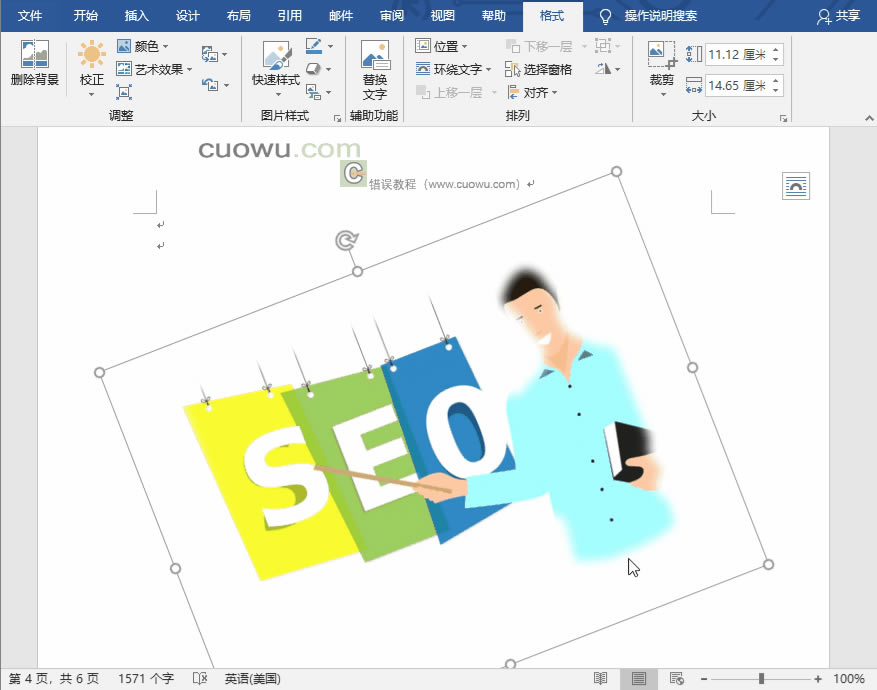Click the Crop (裁剪) tool icon
The width and height of the screenshot is (877, 690).
(662, 54)
